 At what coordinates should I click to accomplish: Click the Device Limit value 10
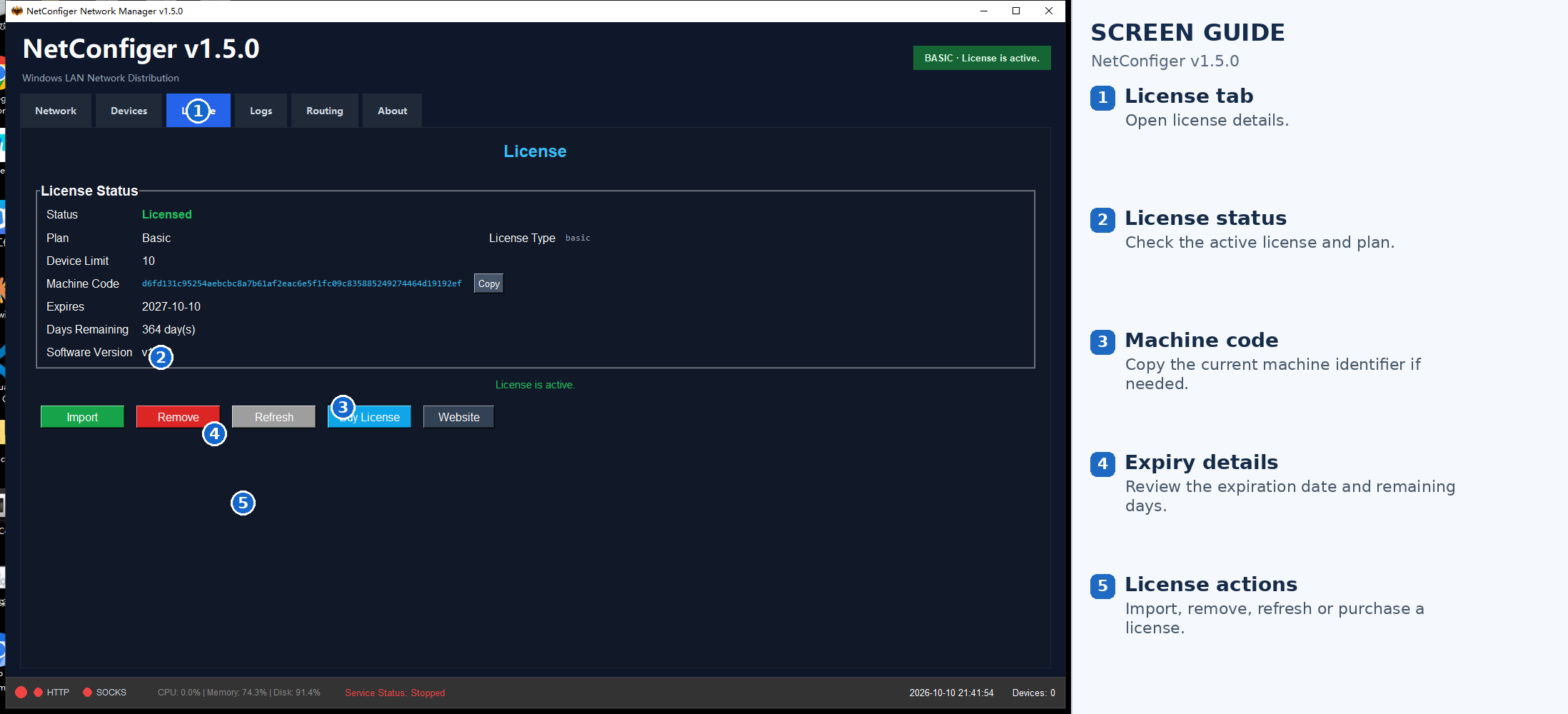(x=149, y=261)
